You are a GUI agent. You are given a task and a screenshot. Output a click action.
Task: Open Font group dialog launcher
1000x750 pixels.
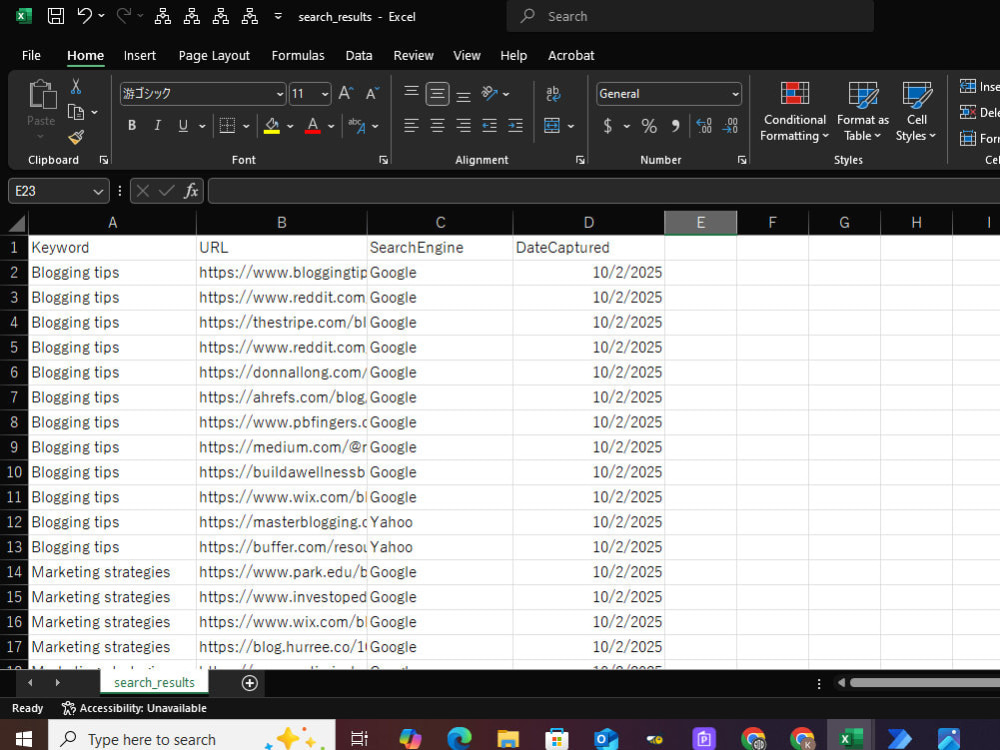point(383,160)
